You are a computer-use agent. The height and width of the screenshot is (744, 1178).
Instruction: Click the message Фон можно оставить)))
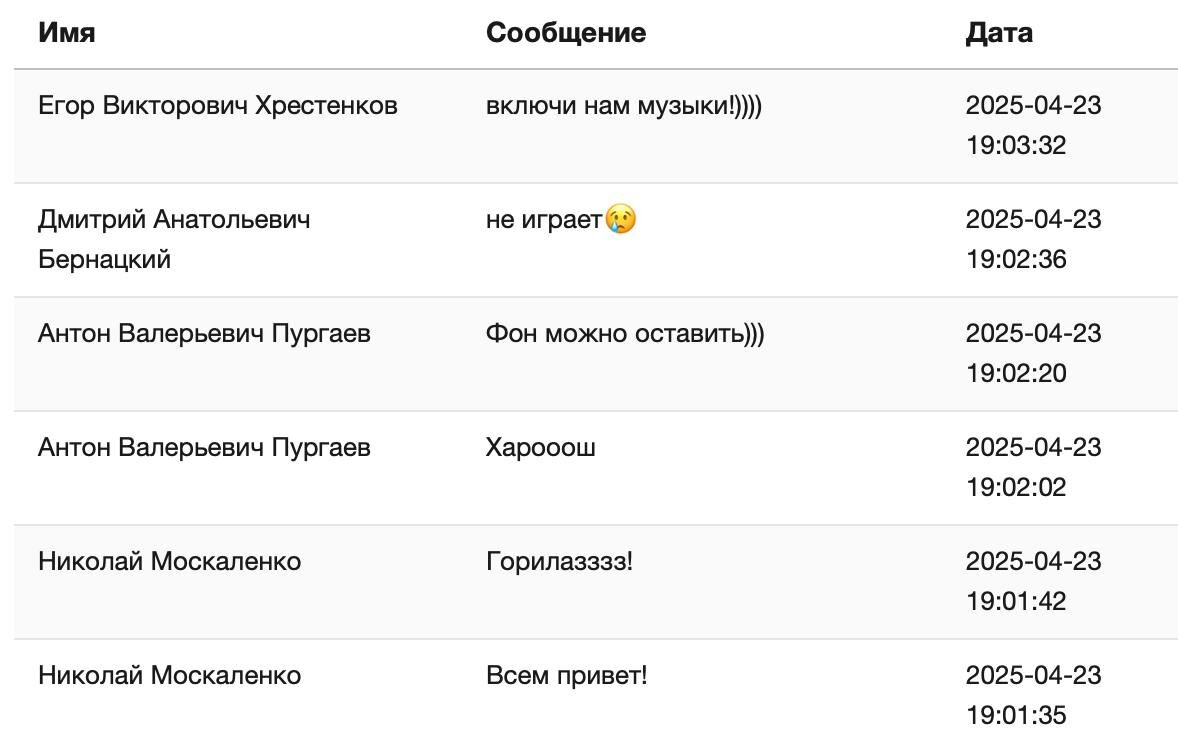pyautogui.click(x=625, y=333)
